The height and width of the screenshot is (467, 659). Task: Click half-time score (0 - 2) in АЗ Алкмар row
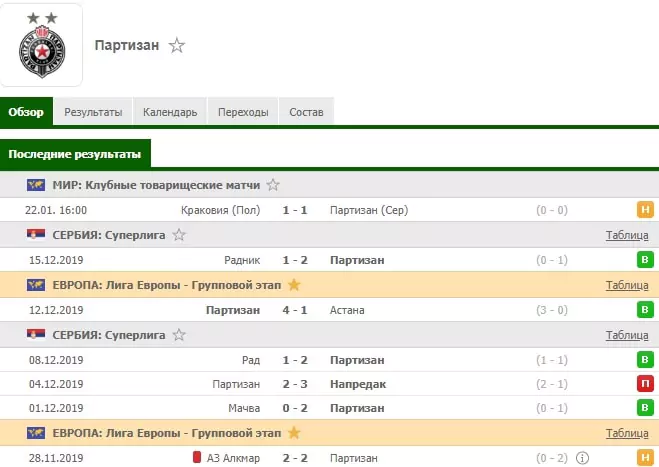(x=552, y=458)
